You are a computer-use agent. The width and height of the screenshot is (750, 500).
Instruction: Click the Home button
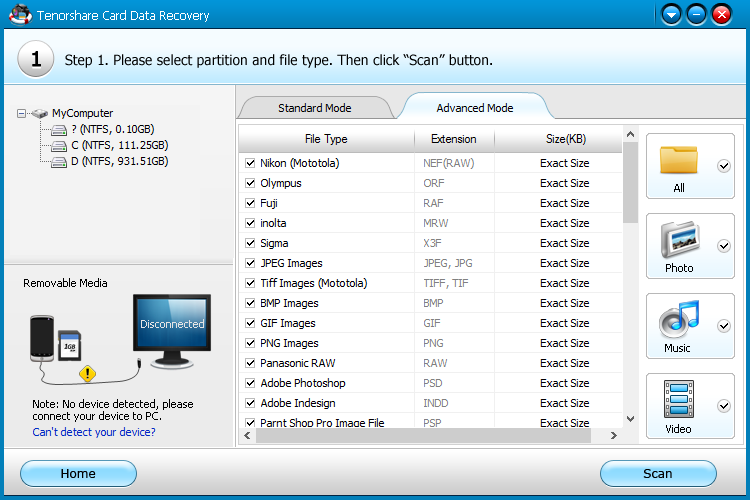(x=78, y=474)
